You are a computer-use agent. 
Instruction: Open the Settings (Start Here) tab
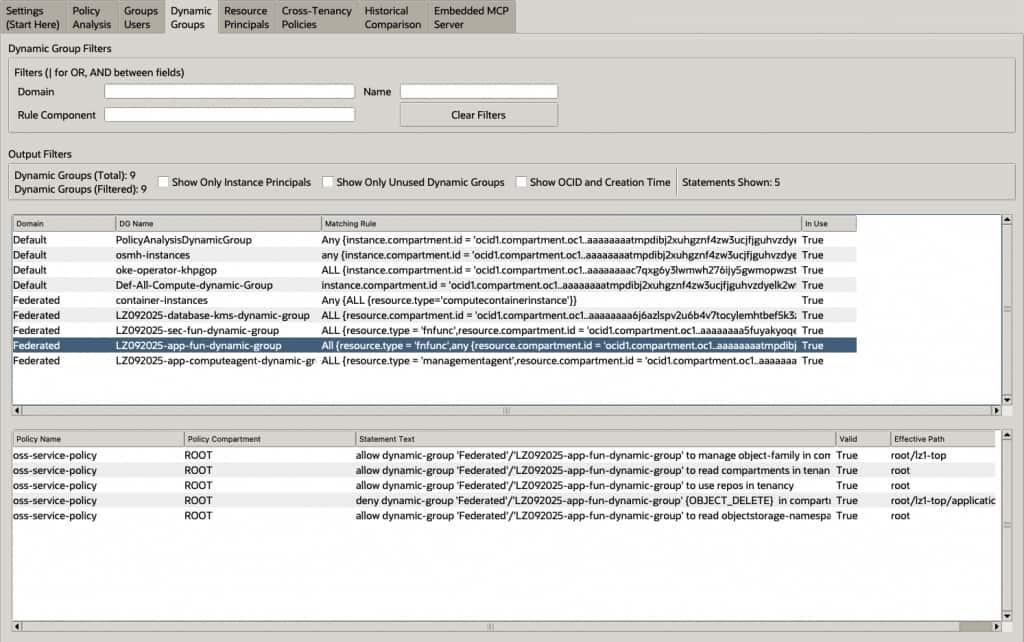[33, 18]
